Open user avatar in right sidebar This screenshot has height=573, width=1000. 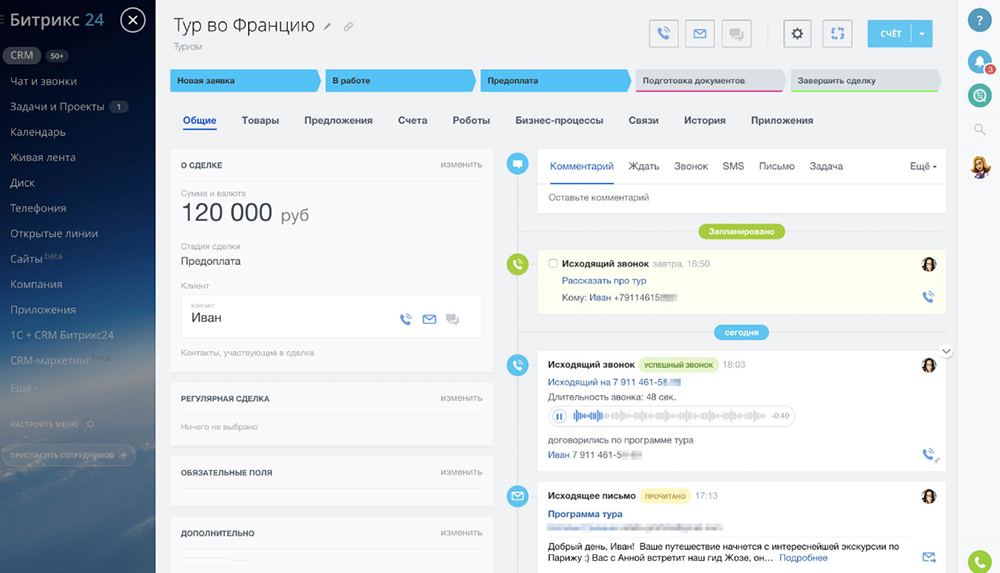(980, 167)
